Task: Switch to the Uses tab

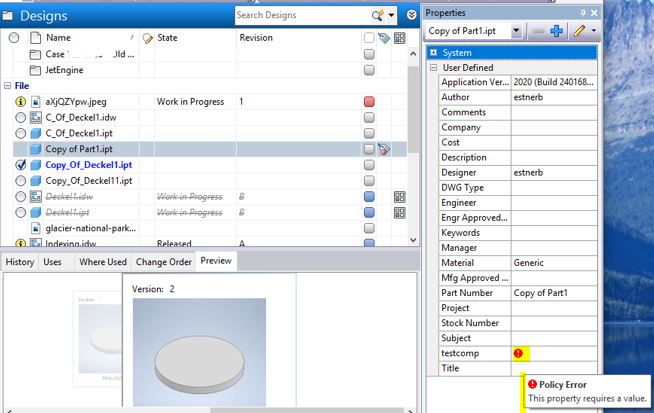Action: [52, 262]
